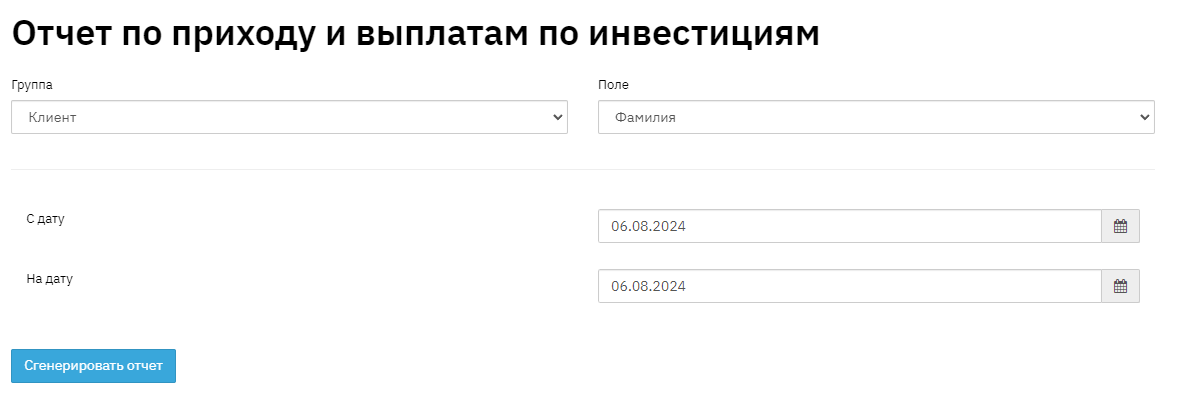Screen dimensions: 1178x413
Task: Click the chevron arrow of Поле select
Action: click(1145, 117)
